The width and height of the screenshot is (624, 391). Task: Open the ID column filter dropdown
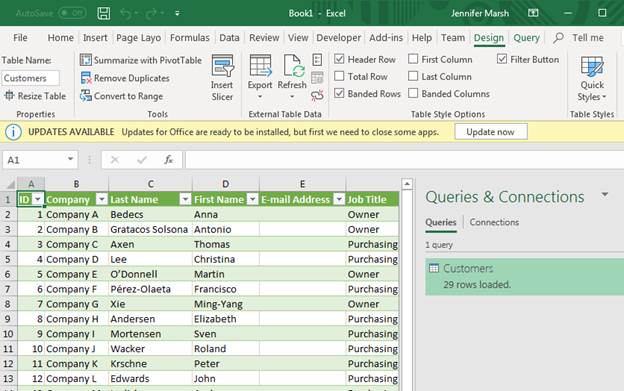click(x=38, y=199)
